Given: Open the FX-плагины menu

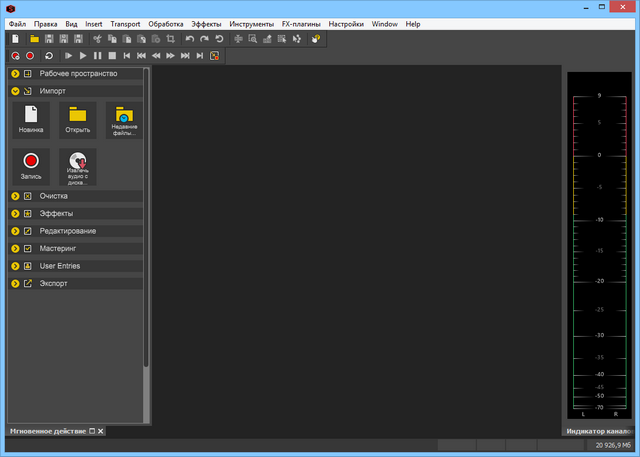Looking at the screenshot, I should [300, 23].
